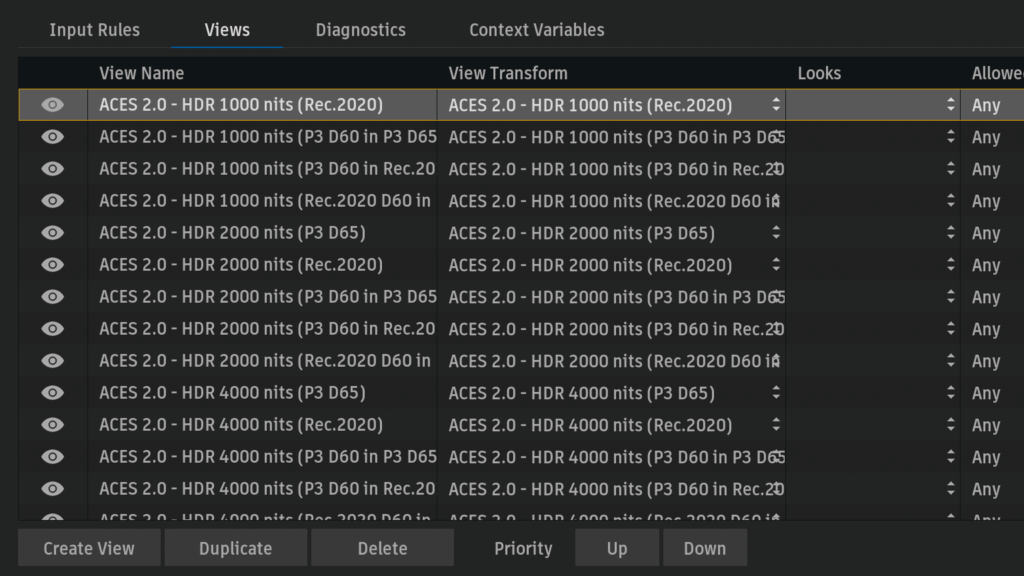The height and width of the screenshot is (576, 1024).
Task: Move view priority Down
Action: point(705,548)
